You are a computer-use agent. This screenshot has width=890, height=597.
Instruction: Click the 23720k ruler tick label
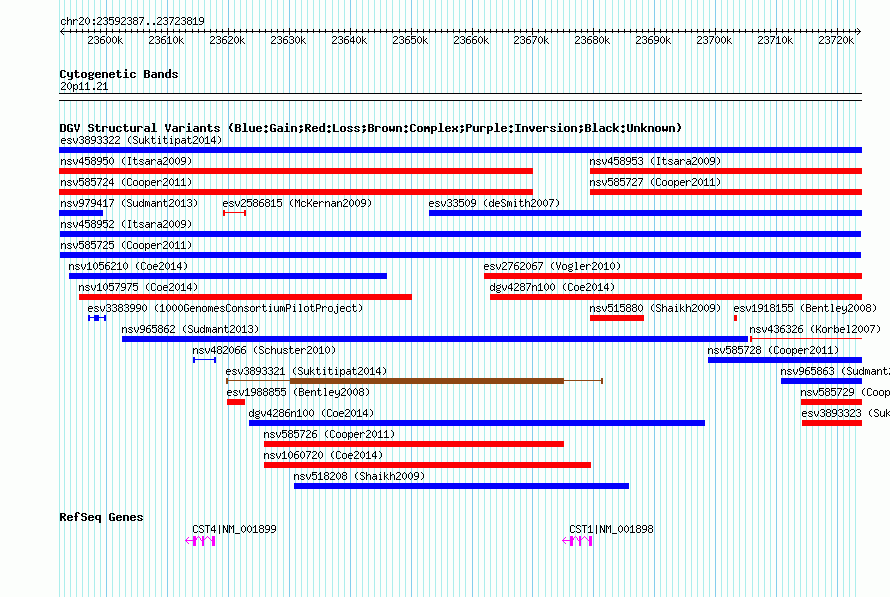click(836, 40)
